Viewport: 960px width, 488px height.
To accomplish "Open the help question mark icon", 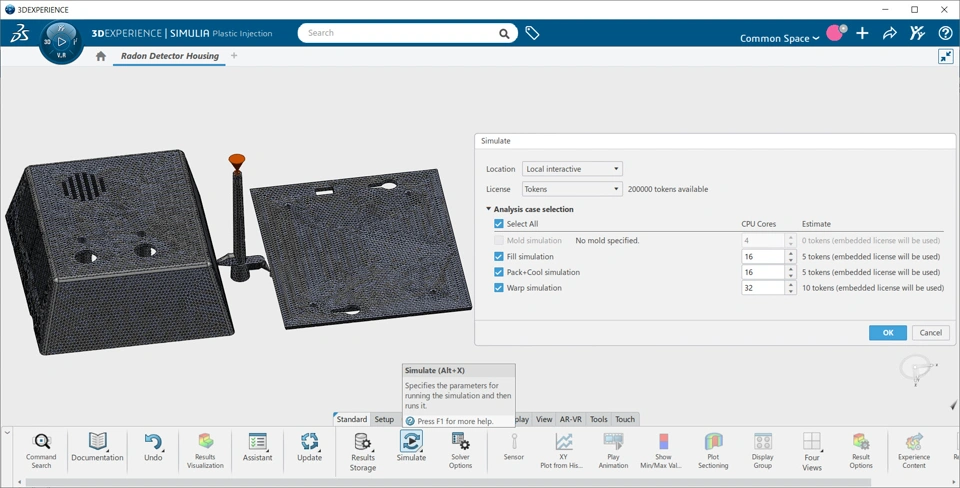I will (945, 33).
